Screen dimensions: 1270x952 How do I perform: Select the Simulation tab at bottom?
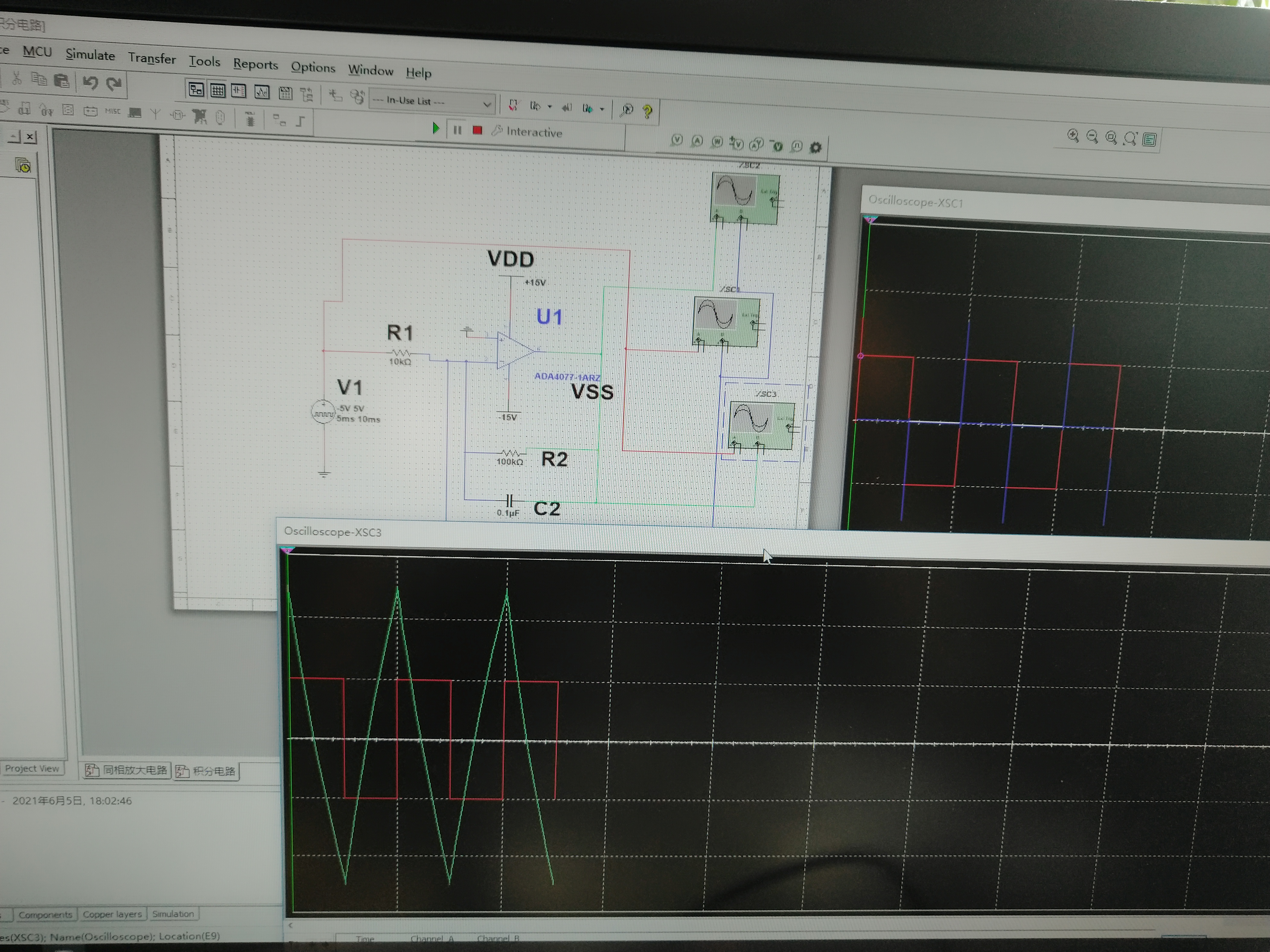pyautogui.click(x=173, y=914)
